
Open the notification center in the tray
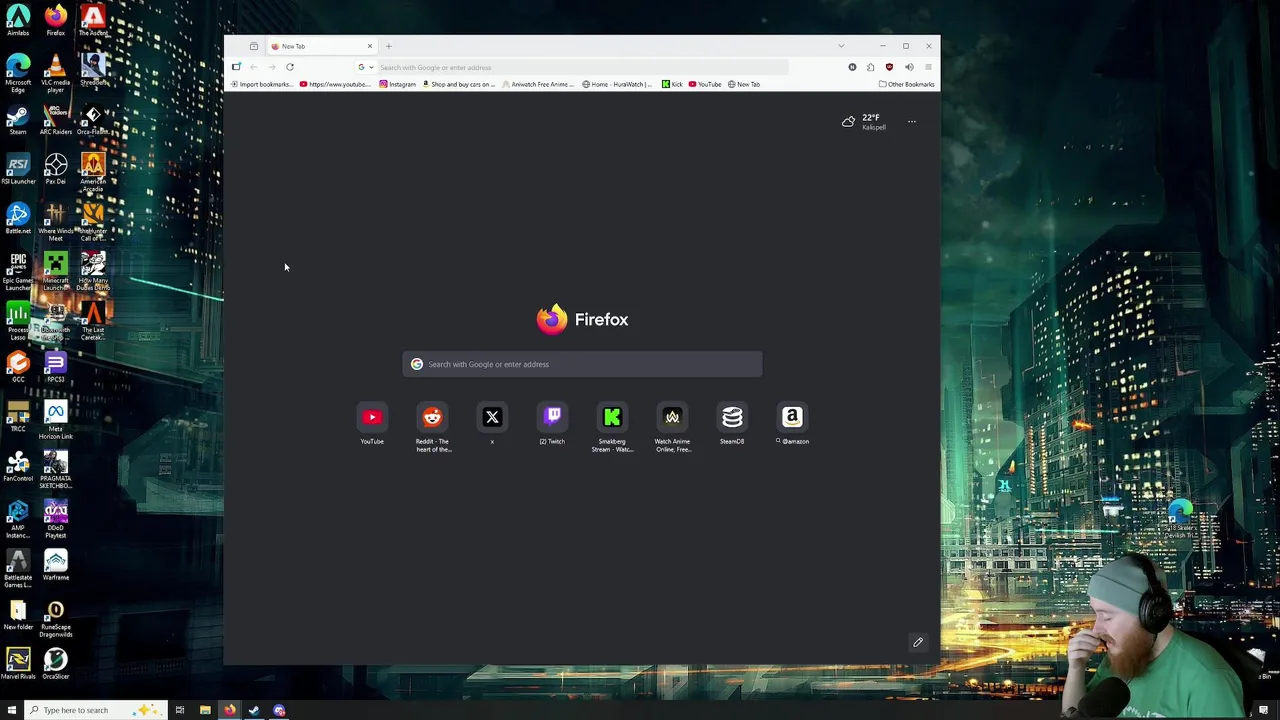[x=1263, y=710]
